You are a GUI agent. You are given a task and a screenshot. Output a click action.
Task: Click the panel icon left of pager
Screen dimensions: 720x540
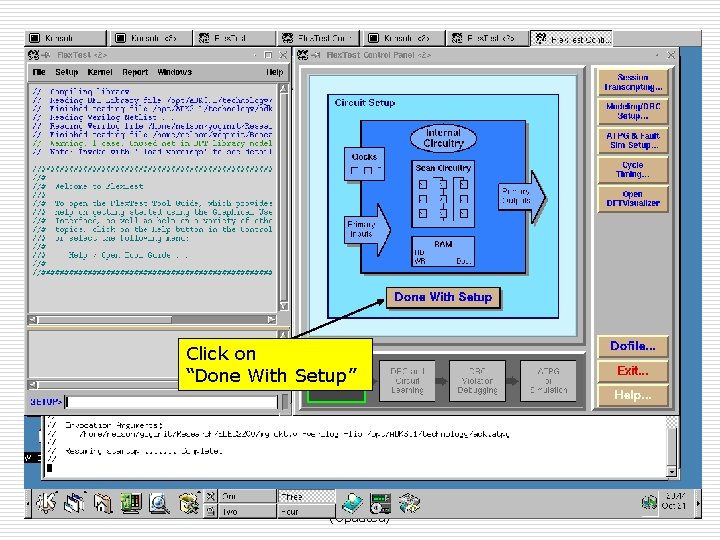click(188, 503)
